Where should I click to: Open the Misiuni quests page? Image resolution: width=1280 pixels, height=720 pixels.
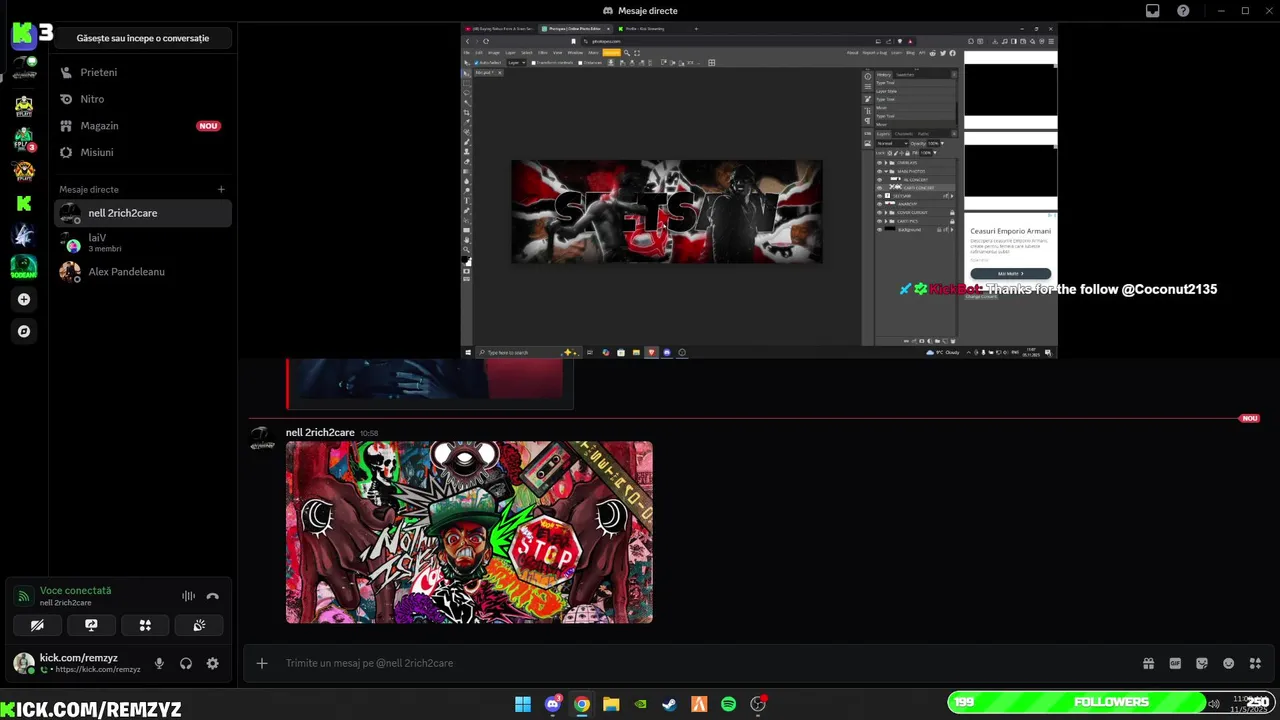(x=143, y=152)
